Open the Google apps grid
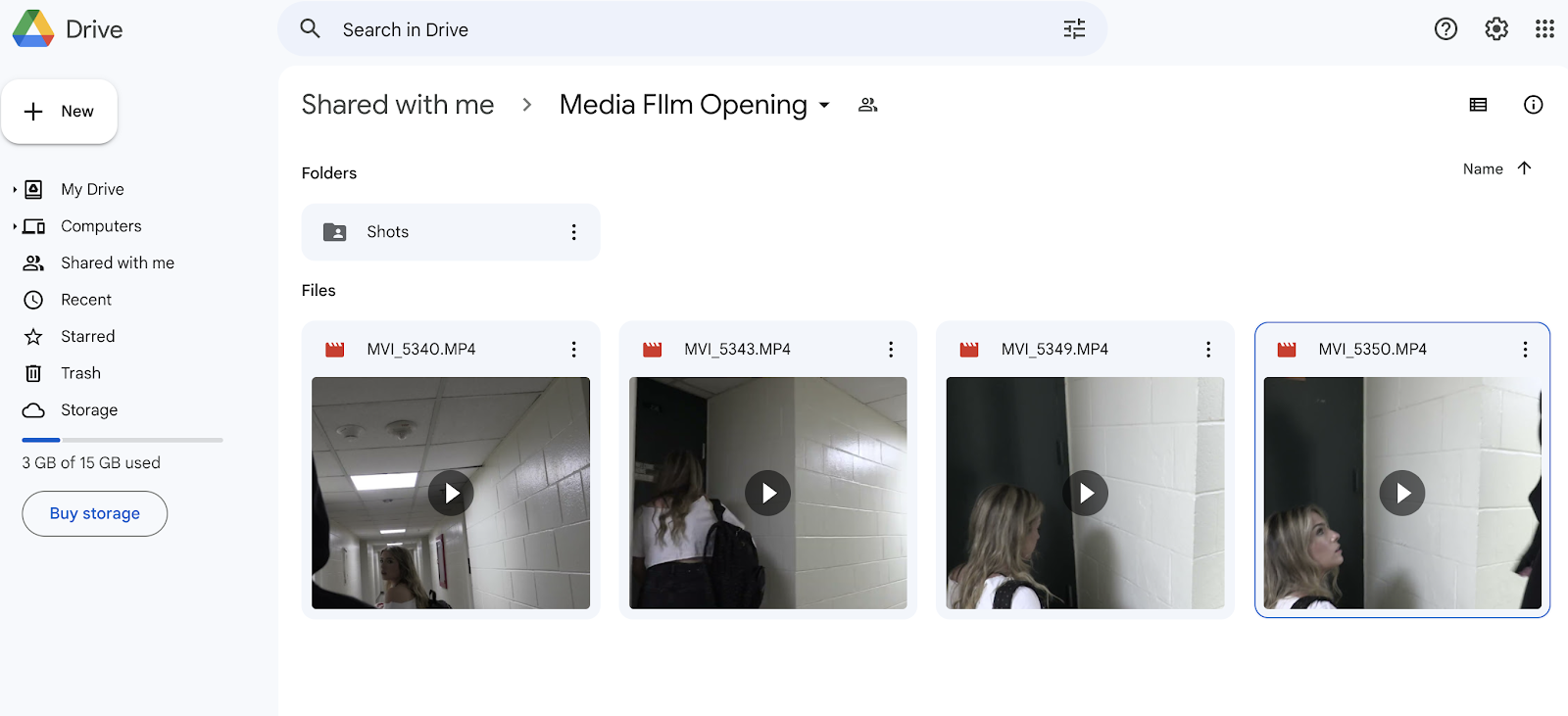This screenshot has height=716, width=1568. tap(1544, 29)
